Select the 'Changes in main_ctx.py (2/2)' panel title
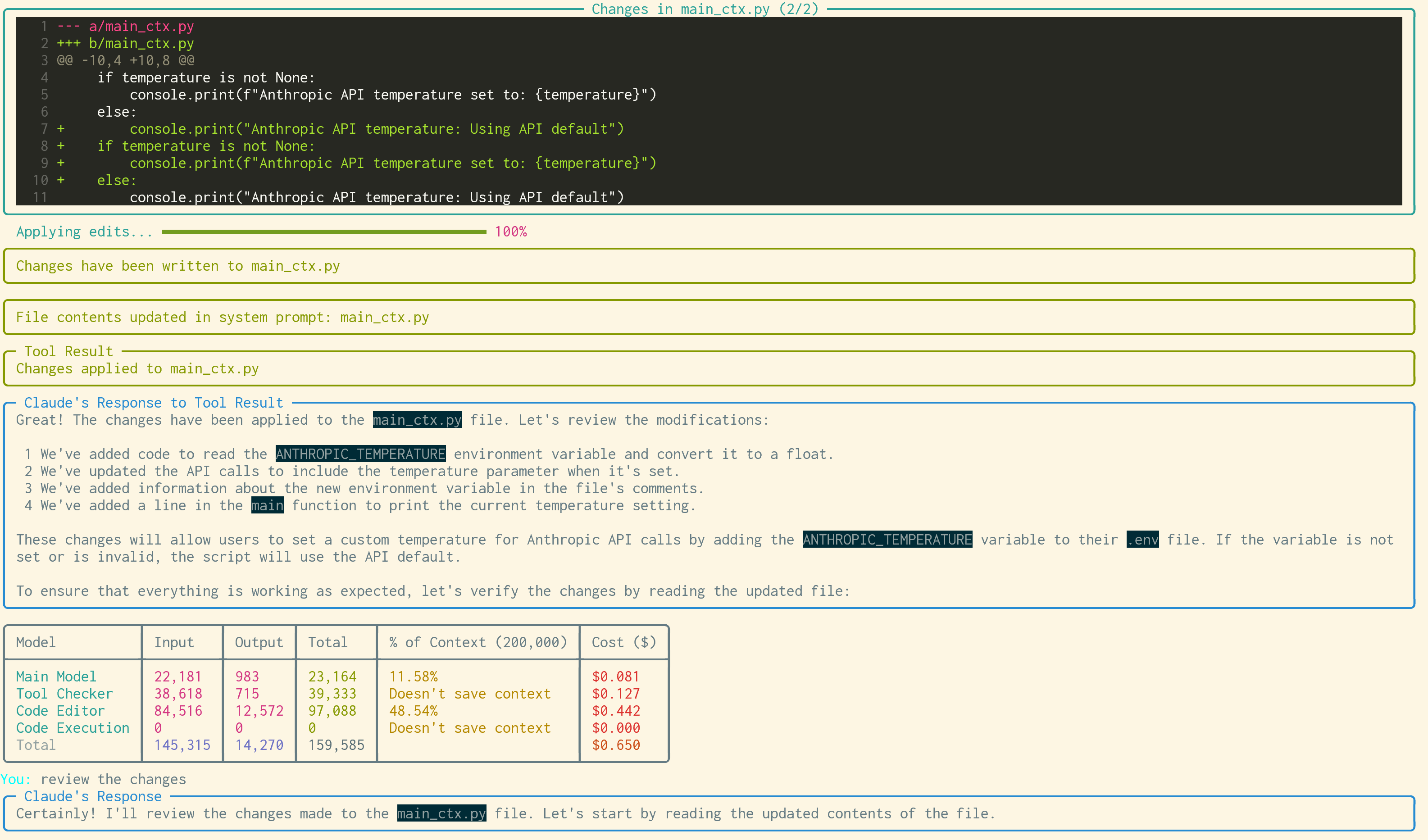Screen dimensions: 1428x840 click(x=704, y=9)
